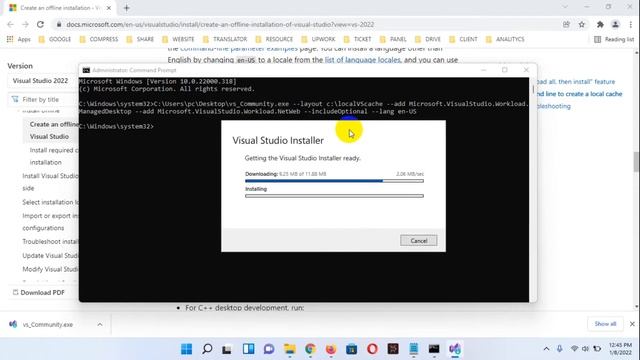Image resolution: width=640 pixels, height=360 pixels.
Task: Close the 'Create an offline installation' tab
Action: [109, 8]
